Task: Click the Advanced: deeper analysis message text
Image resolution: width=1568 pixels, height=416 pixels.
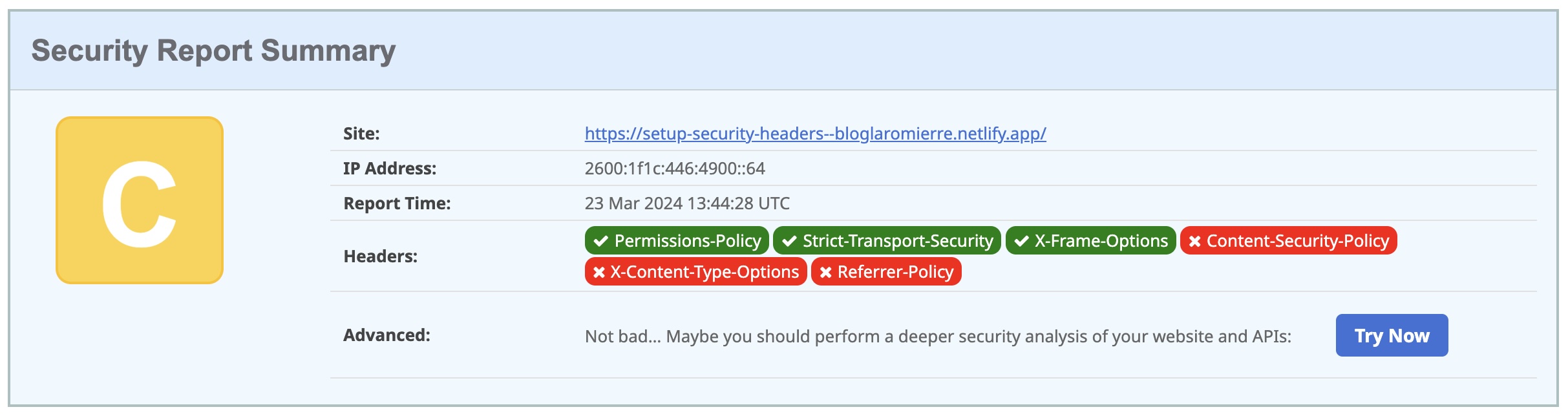Action: (x=938, y=337)
